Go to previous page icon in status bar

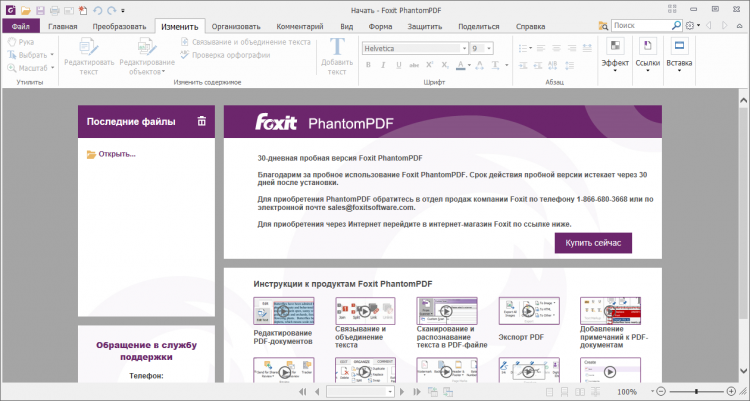coord(317,392)
